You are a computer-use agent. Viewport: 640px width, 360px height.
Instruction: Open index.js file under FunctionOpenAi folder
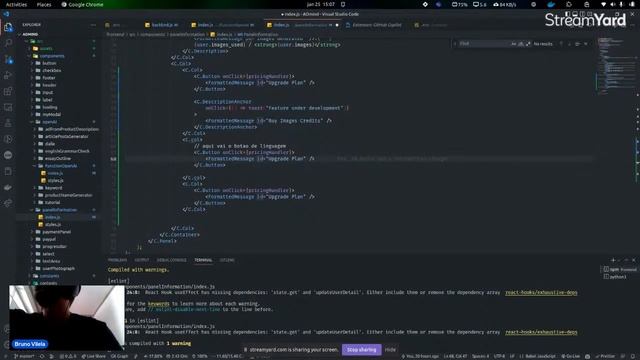55,173
